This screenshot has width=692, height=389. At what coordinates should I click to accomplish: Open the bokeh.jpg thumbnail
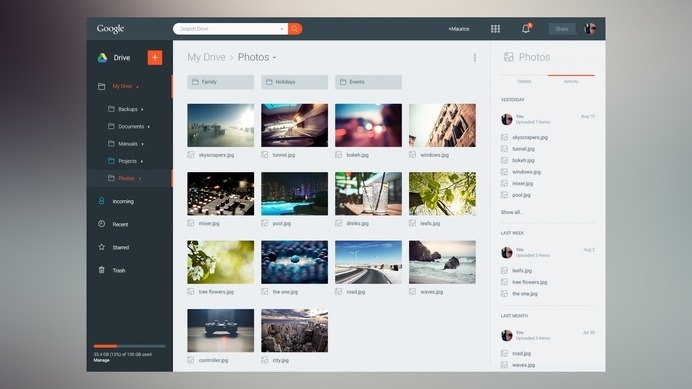(x=369, y=125)
